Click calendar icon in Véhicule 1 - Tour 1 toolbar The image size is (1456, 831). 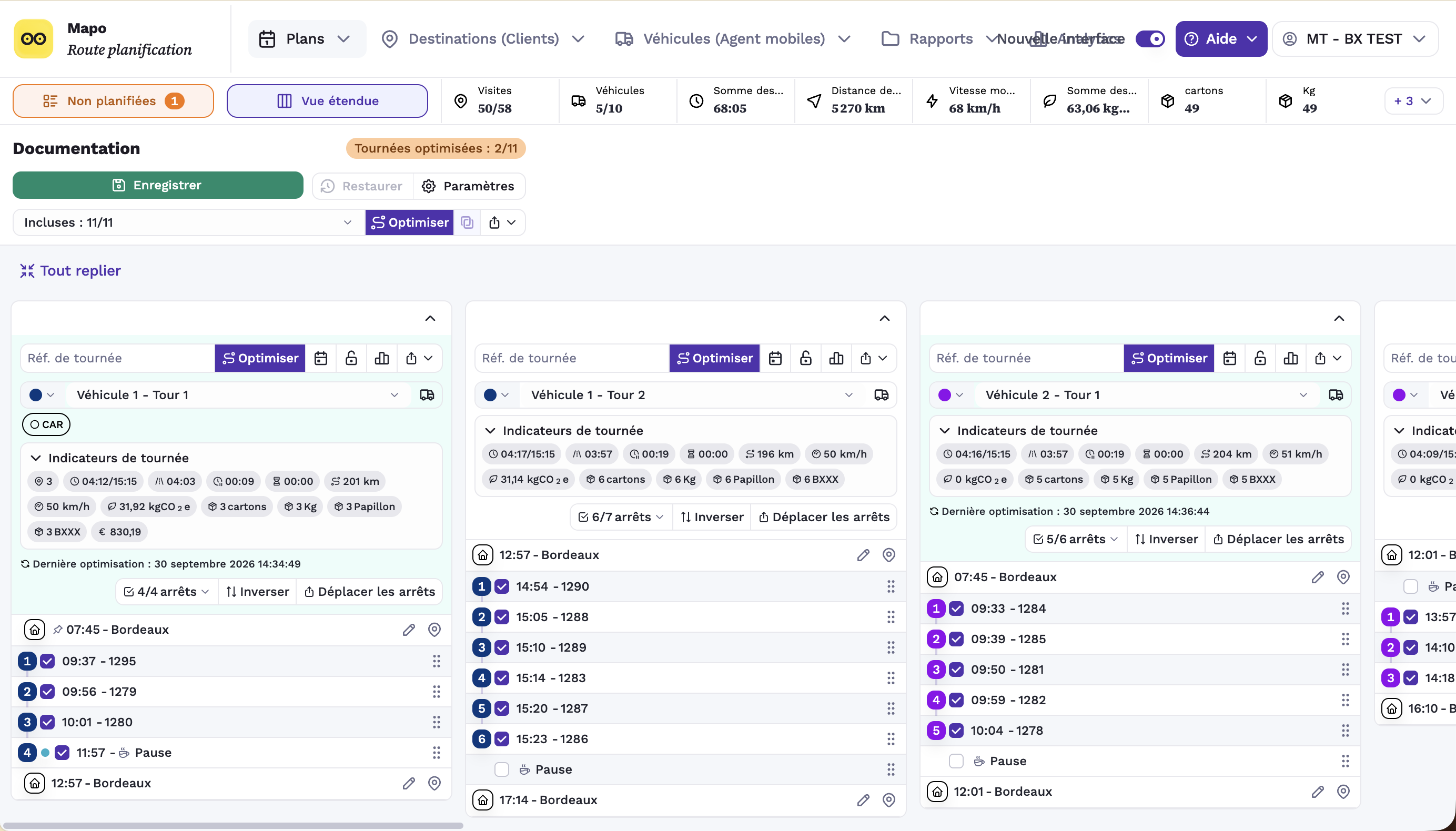(321, 358)
